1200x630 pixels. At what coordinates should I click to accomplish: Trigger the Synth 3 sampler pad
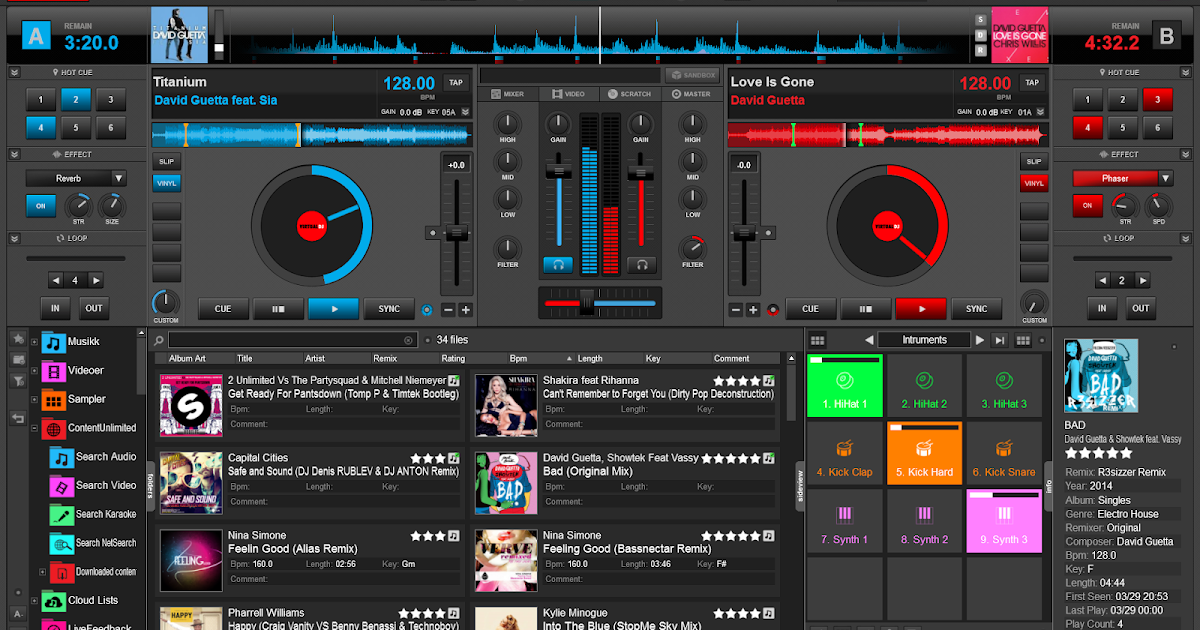[1003, 521]
